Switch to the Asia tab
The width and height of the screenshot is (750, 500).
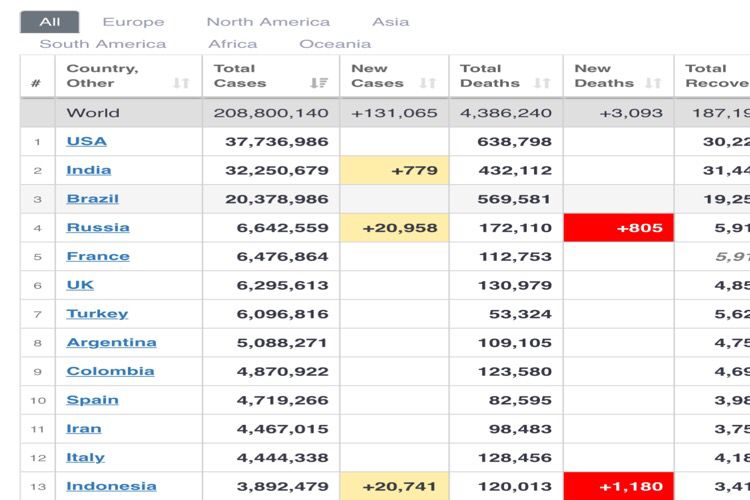(x=391, y=22)
